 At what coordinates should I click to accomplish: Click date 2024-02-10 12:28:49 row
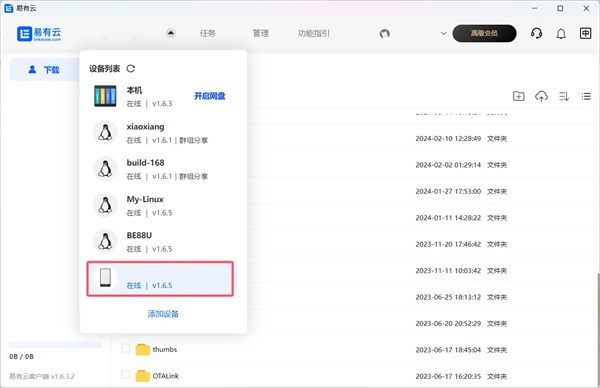point(448,139)
